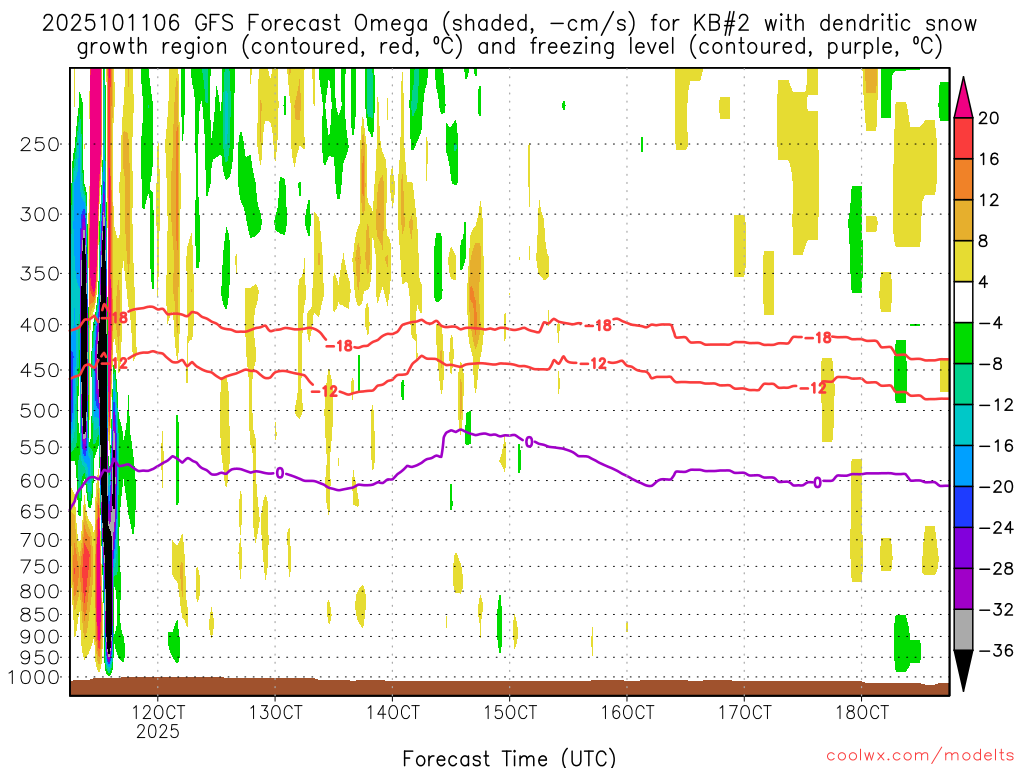This screenshot has width=1024, height=768.
Task: Click the Forecast Time (UTC) axis title
Action: coord(509,758)
